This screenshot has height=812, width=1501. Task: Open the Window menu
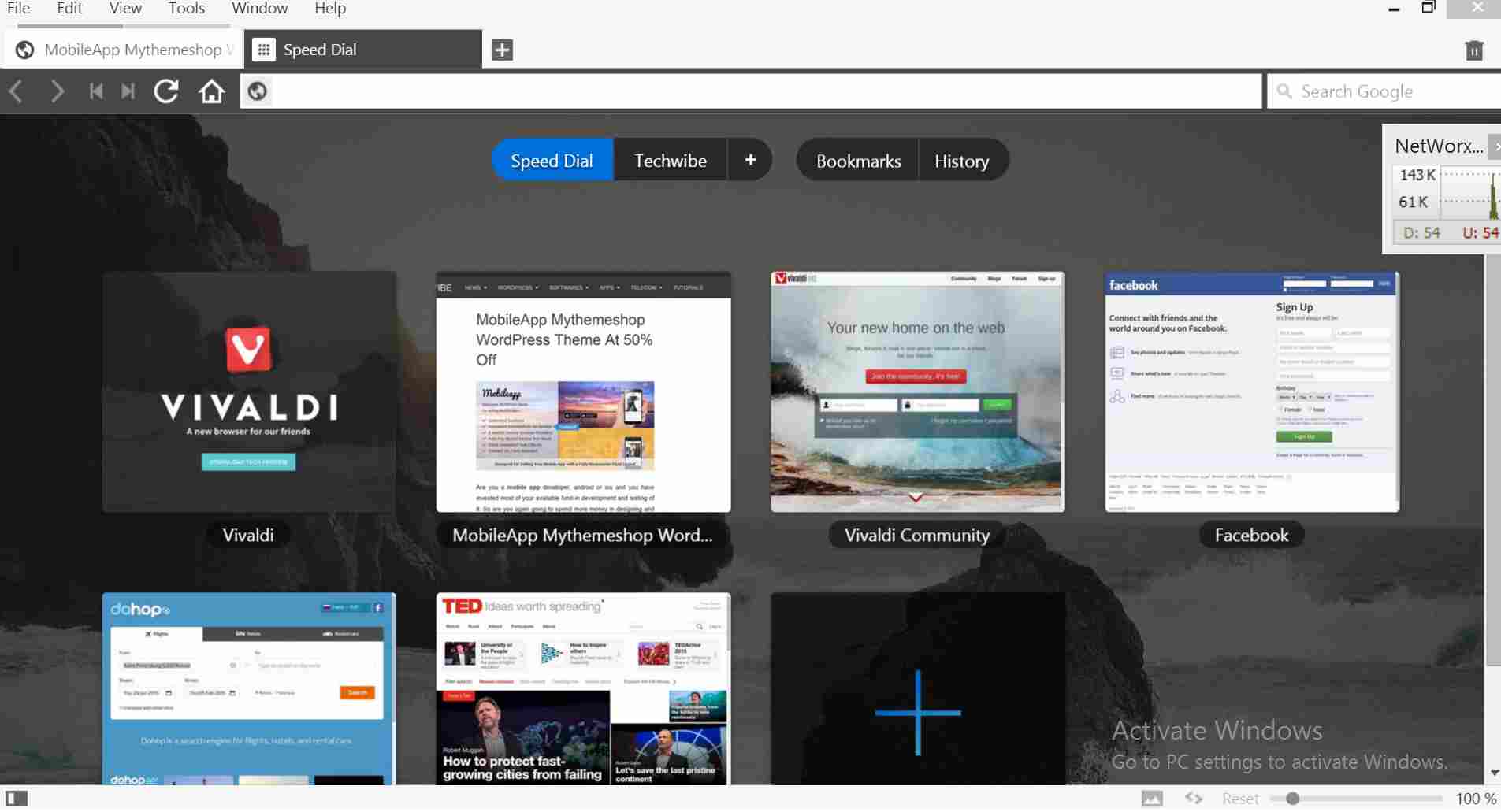[x=259, y=9]
